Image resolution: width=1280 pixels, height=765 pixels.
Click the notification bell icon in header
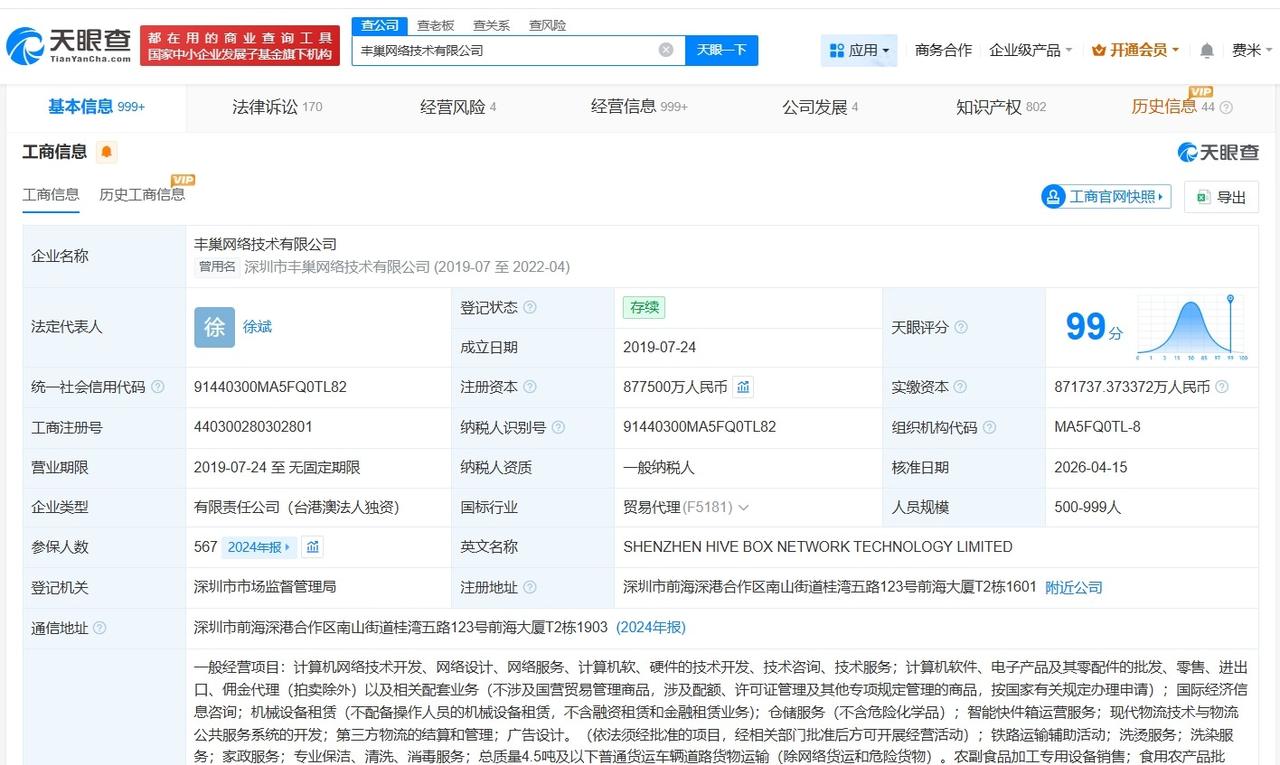point(1207,50)
